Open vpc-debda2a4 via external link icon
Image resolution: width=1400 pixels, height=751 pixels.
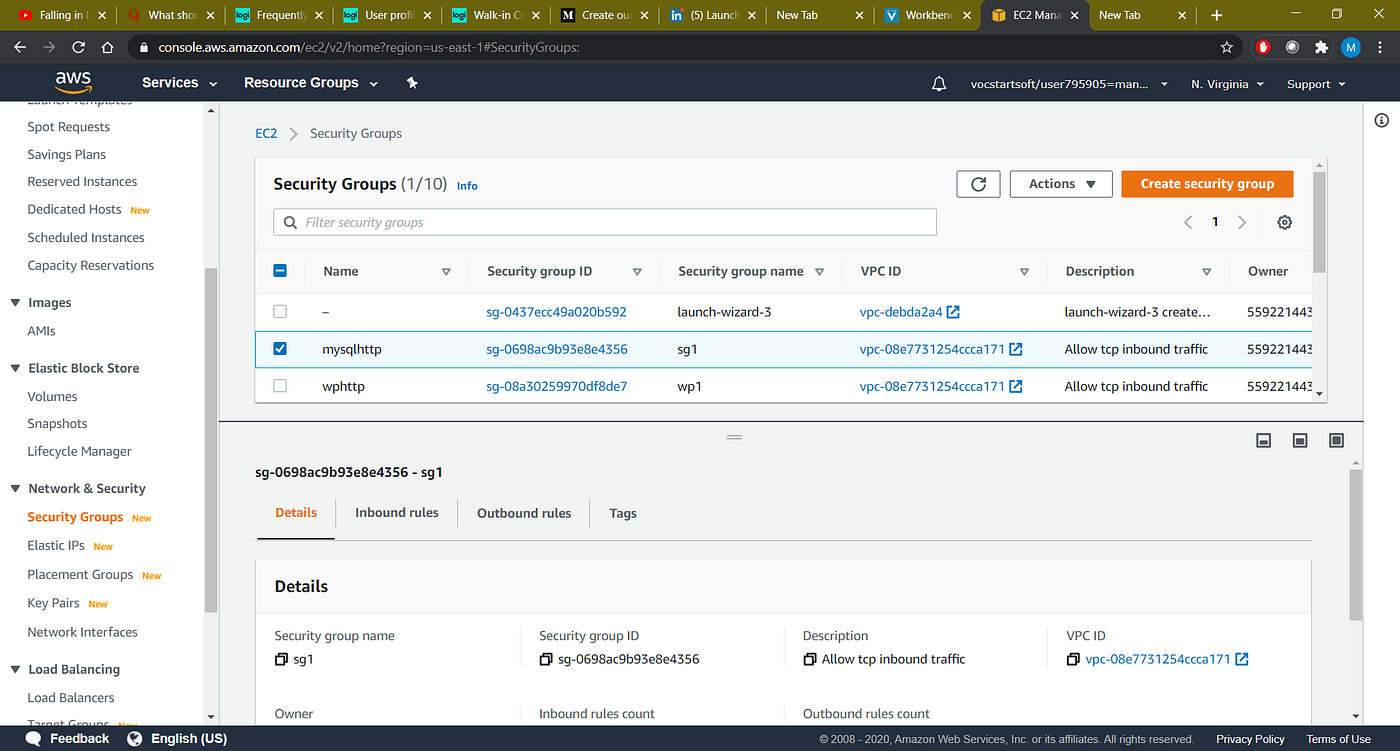pyautogui.click(x=952, y=311)
